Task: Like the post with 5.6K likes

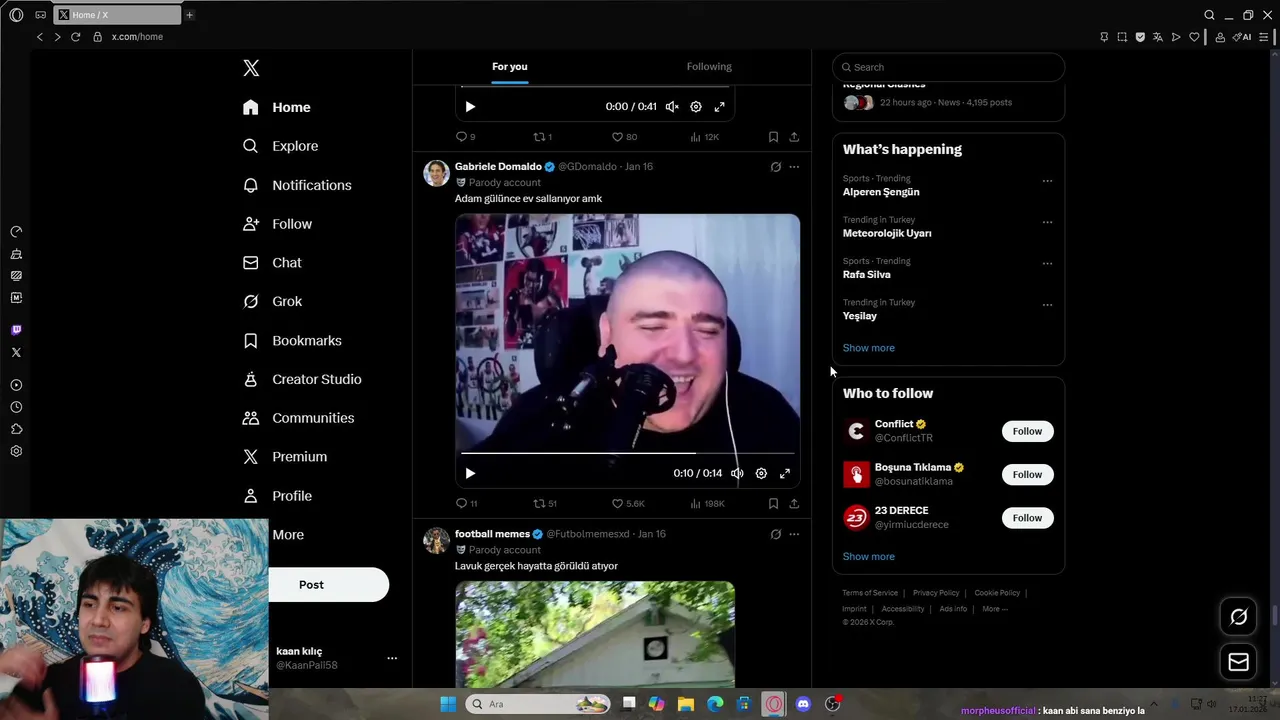Action: [x=617, y=504]
